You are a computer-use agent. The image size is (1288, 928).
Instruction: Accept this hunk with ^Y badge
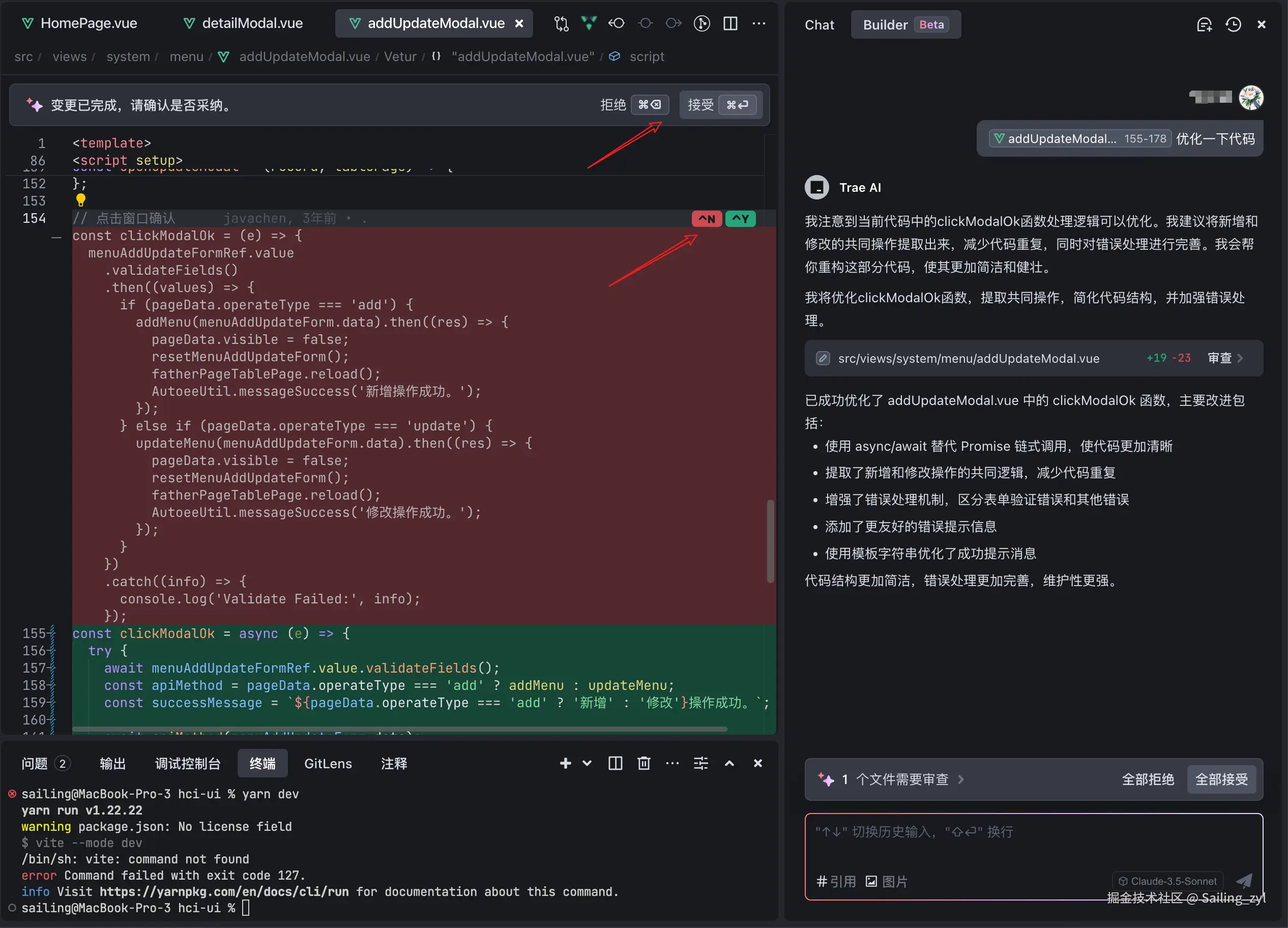[x=740, y=219]
